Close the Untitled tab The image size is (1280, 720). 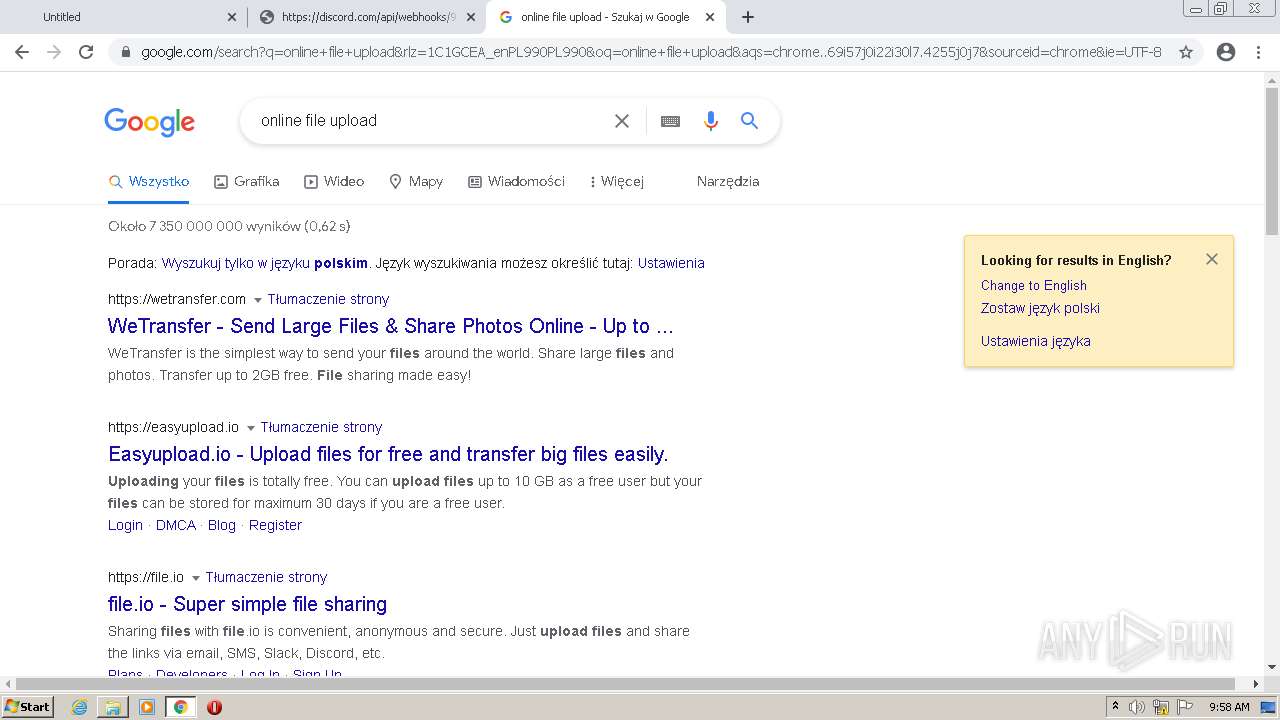[232, 17]
